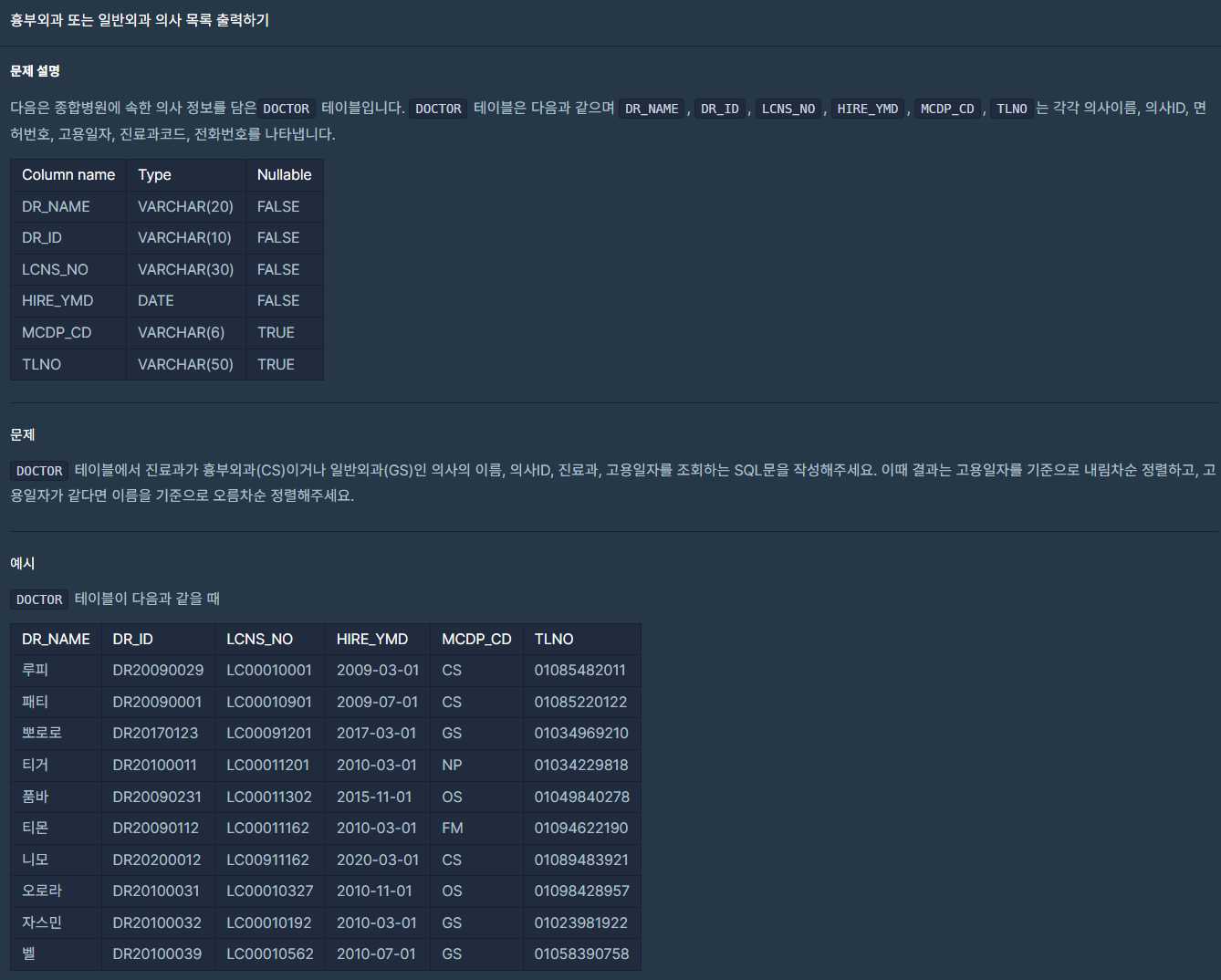Select the TLNO code tag in the description
This screenshot has width=1221, height=980.
point(1011,109)
